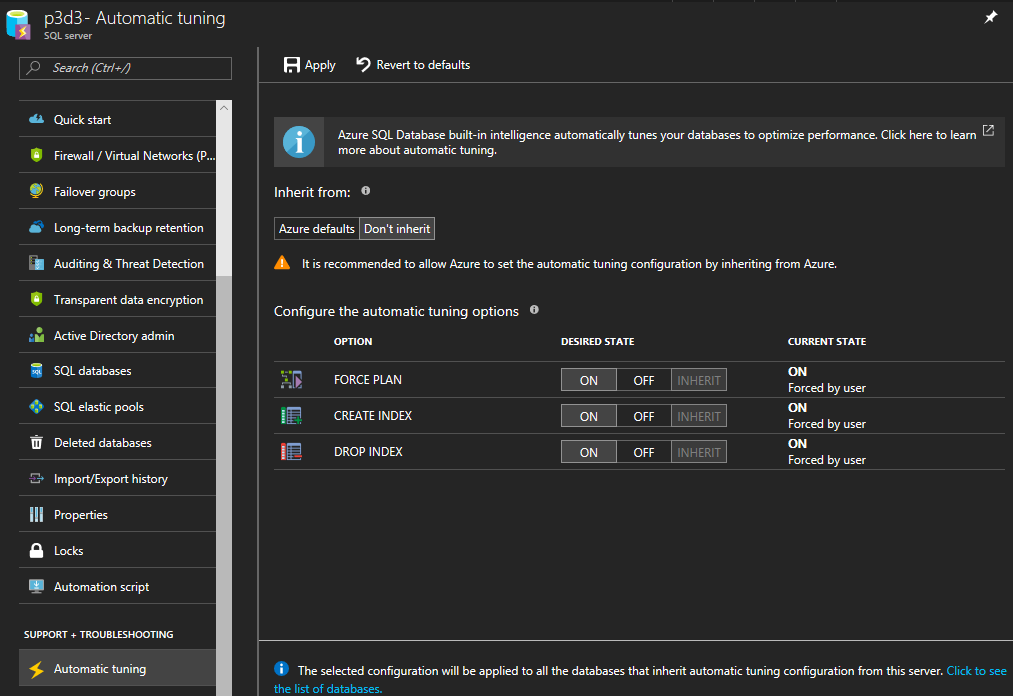Select the Don't inherit option

(397, 229)
